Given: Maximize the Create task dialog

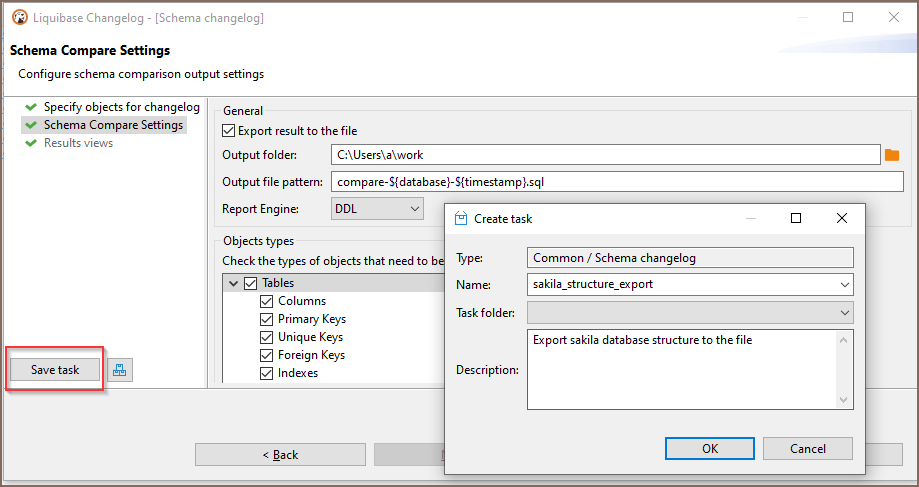Looking at the screenshot, I should (x=795, y=218).
